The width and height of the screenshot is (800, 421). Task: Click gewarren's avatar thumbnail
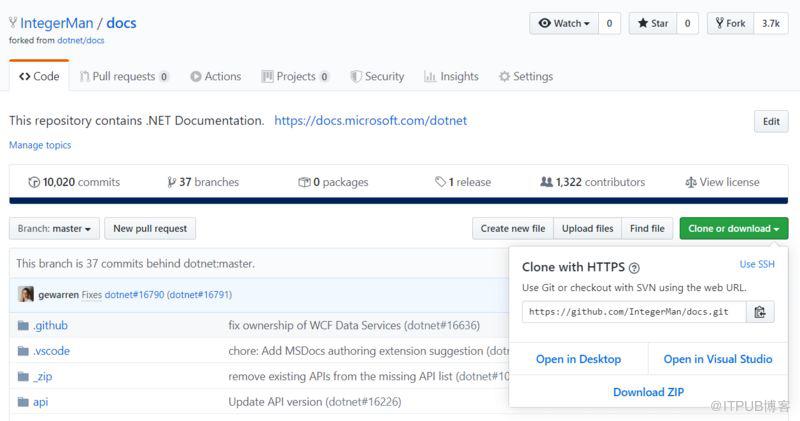coord(26,294)
